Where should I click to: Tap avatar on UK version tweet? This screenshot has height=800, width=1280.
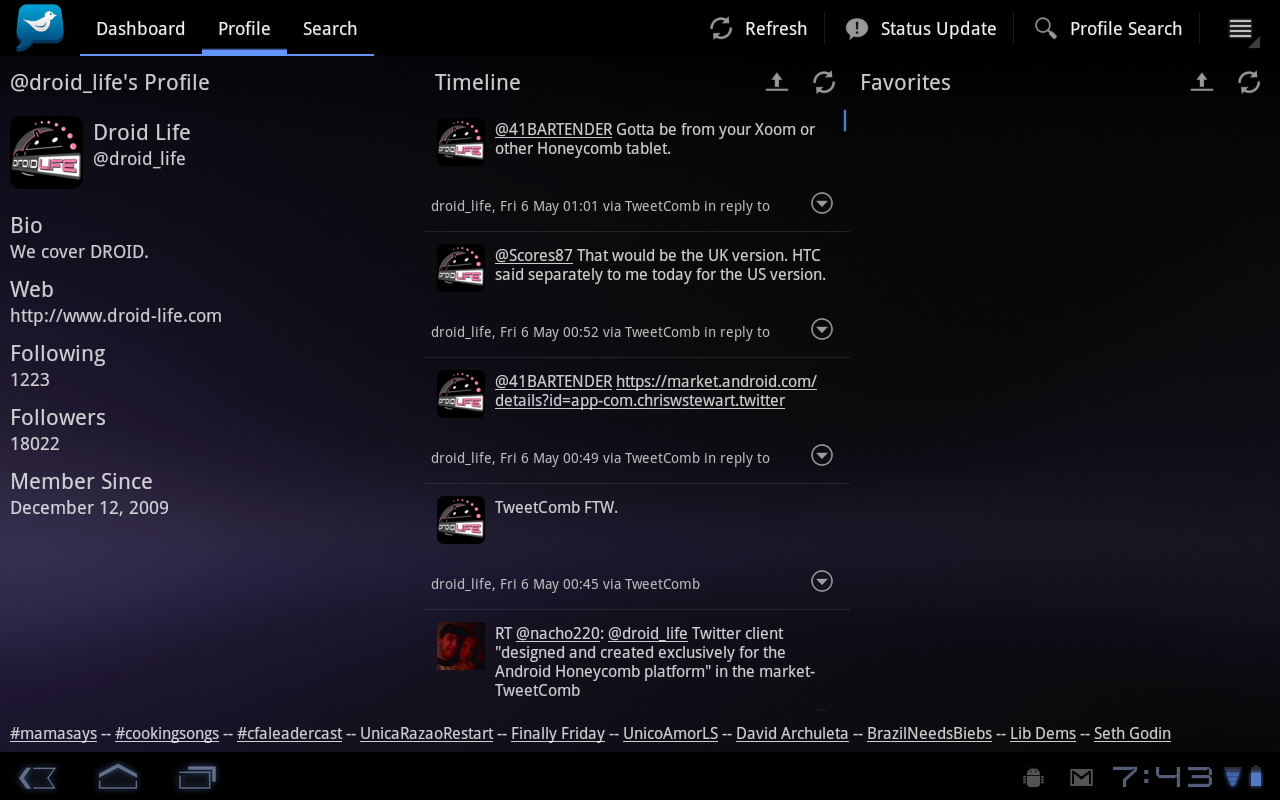tap(461, 268)
